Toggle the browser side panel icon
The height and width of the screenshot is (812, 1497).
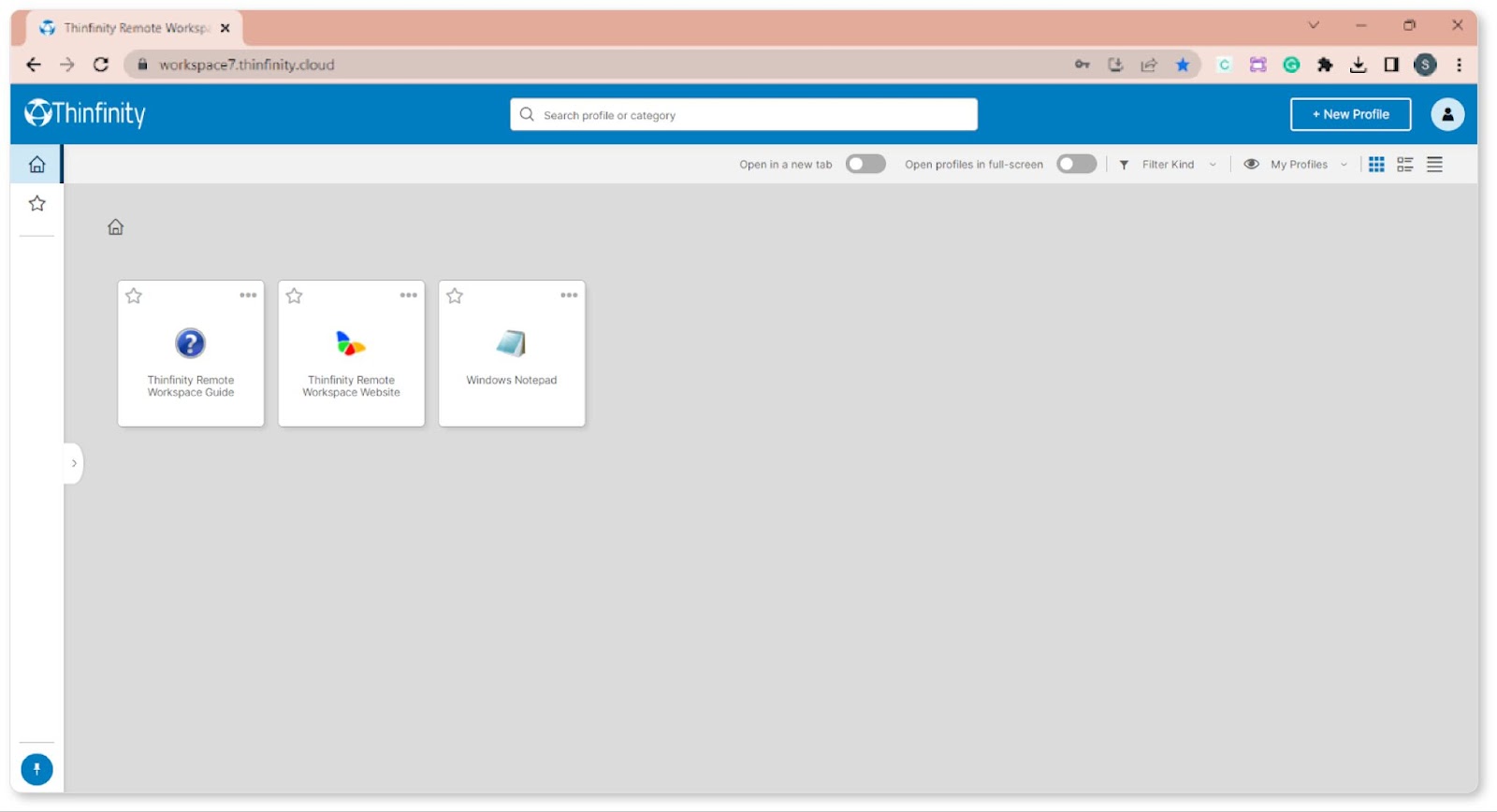click(x=1391, y=65)
